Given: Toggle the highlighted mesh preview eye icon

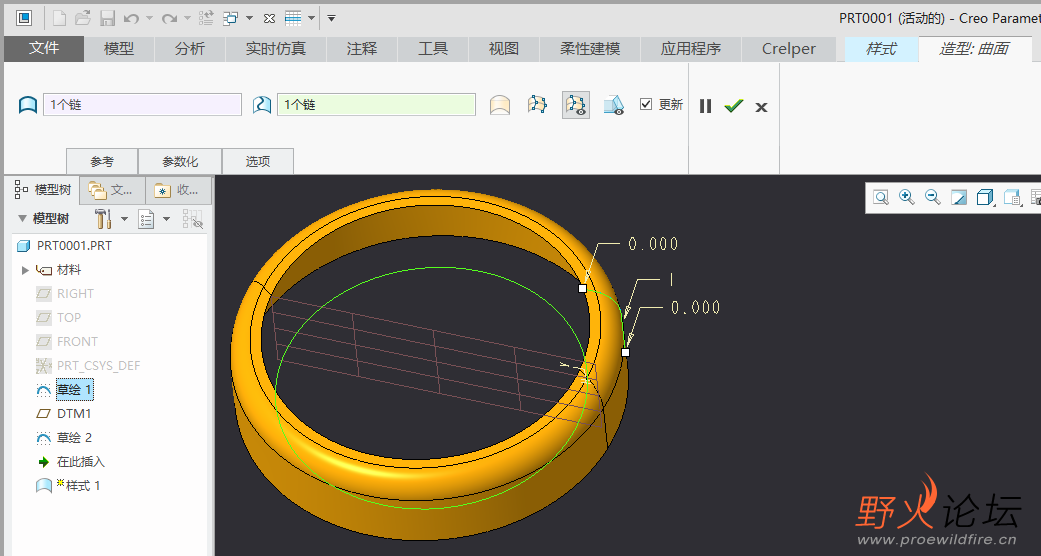Looking at the screenshot, I should (576, 105).
